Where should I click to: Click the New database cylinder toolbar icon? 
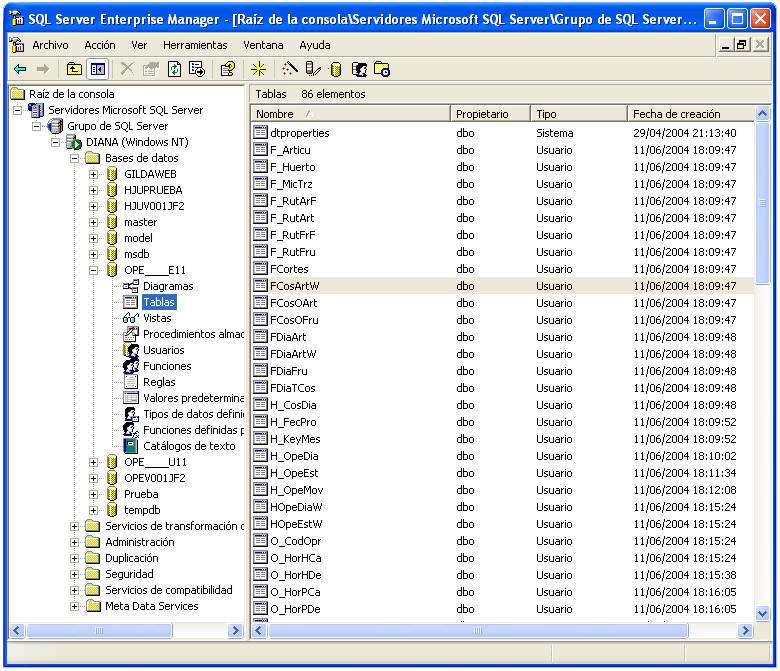pyautogui.click(x=336, y=69)
